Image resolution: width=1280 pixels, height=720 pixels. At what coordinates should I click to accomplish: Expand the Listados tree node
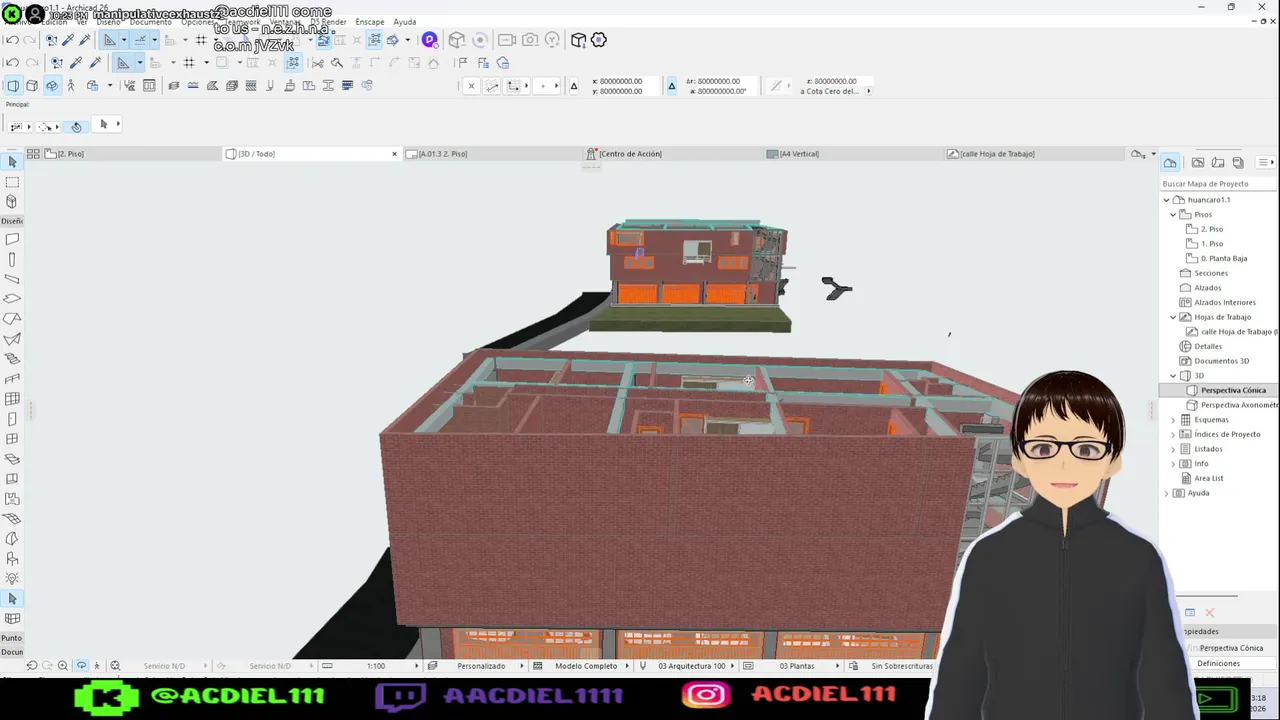tap(1174, 449)
